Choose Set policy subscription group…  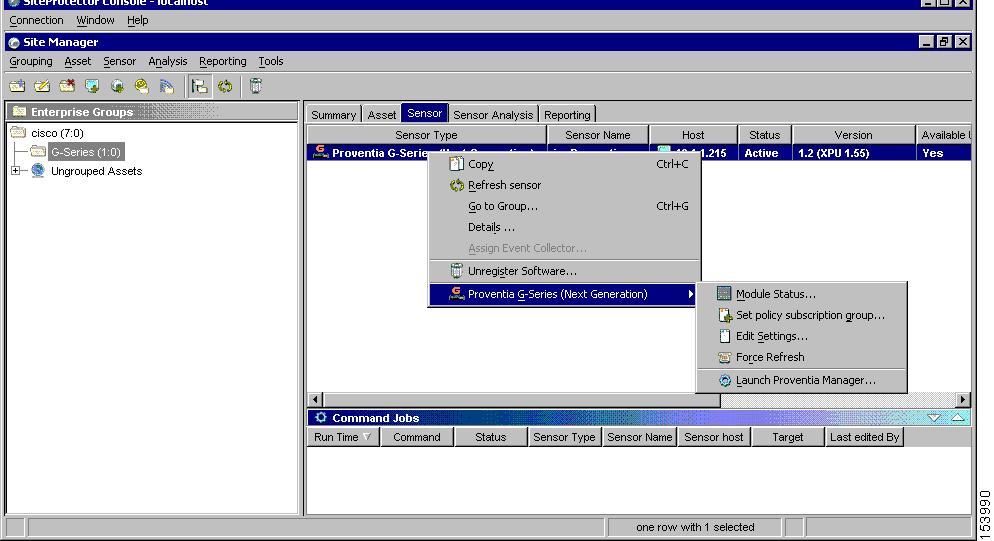(802, 315)
